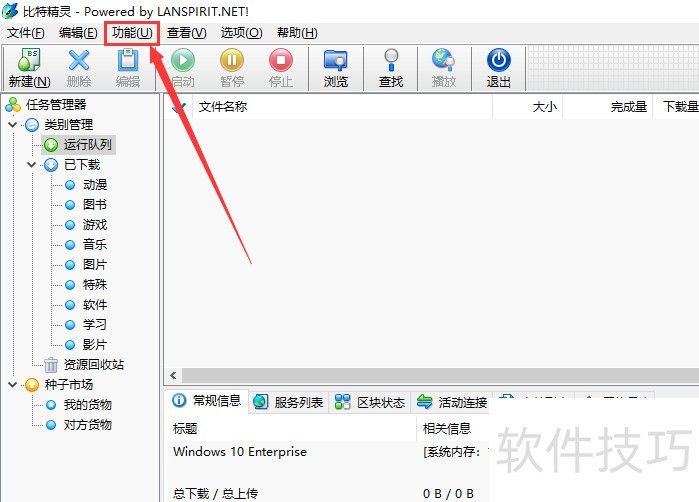Select the 游戏 category
699x502 pixels.
coord(95,225)
